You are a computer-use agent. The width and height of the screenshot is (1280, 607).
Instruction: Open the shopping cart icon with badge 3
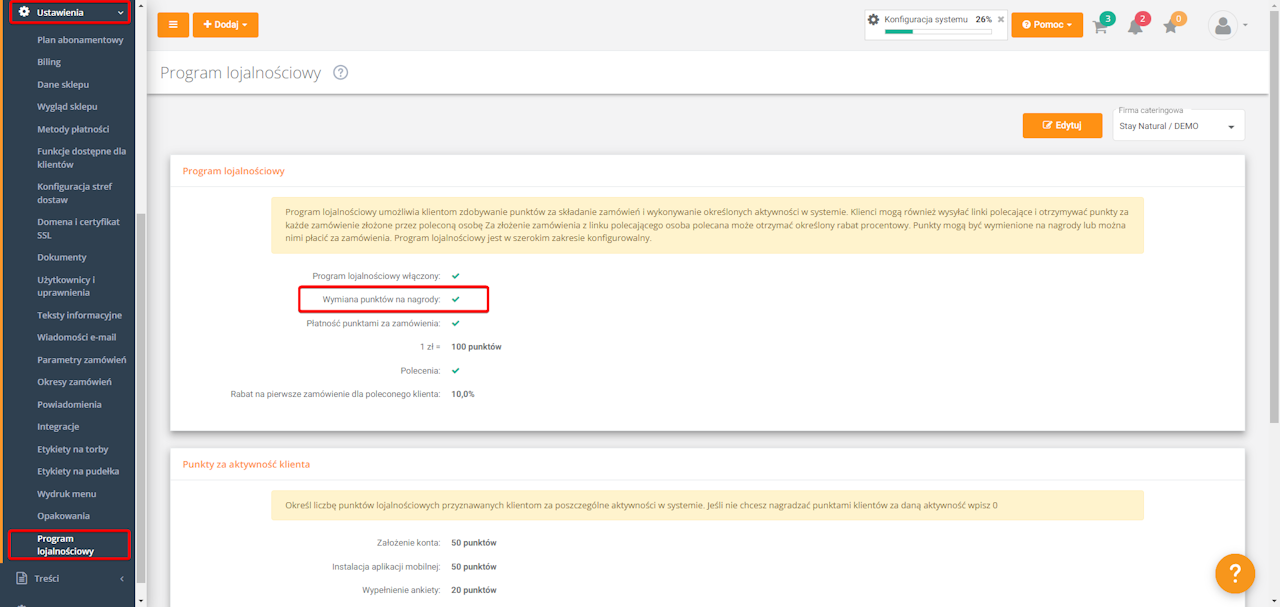[x=1101, y=26]
